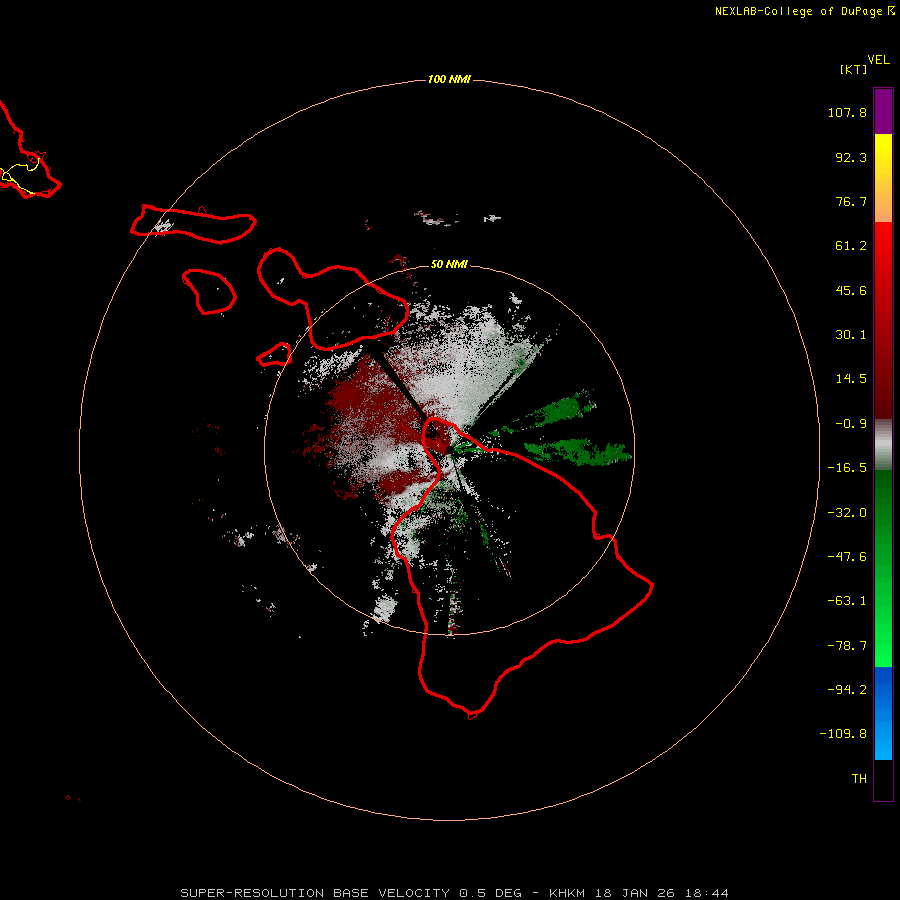Click the 107.8 legend value
900x900 pixels.
click(x=847, y=112)
